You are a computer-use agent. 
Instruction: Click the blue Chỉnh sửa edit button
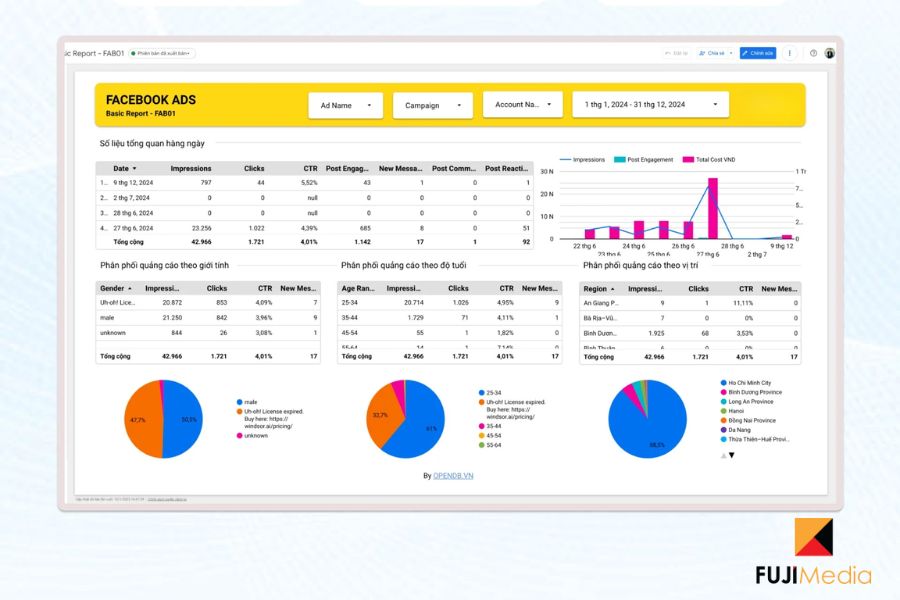[758, 53]
